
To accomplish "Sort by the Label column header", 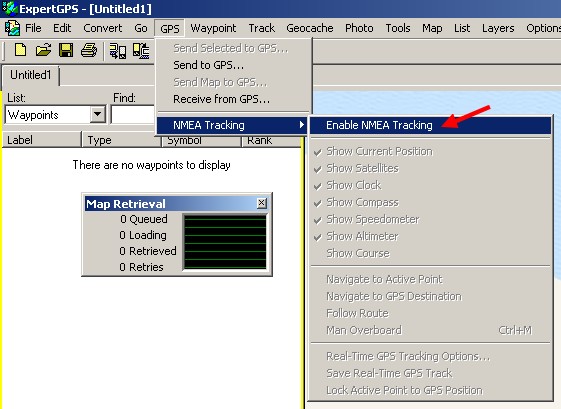I will click(x=42, y=140).
